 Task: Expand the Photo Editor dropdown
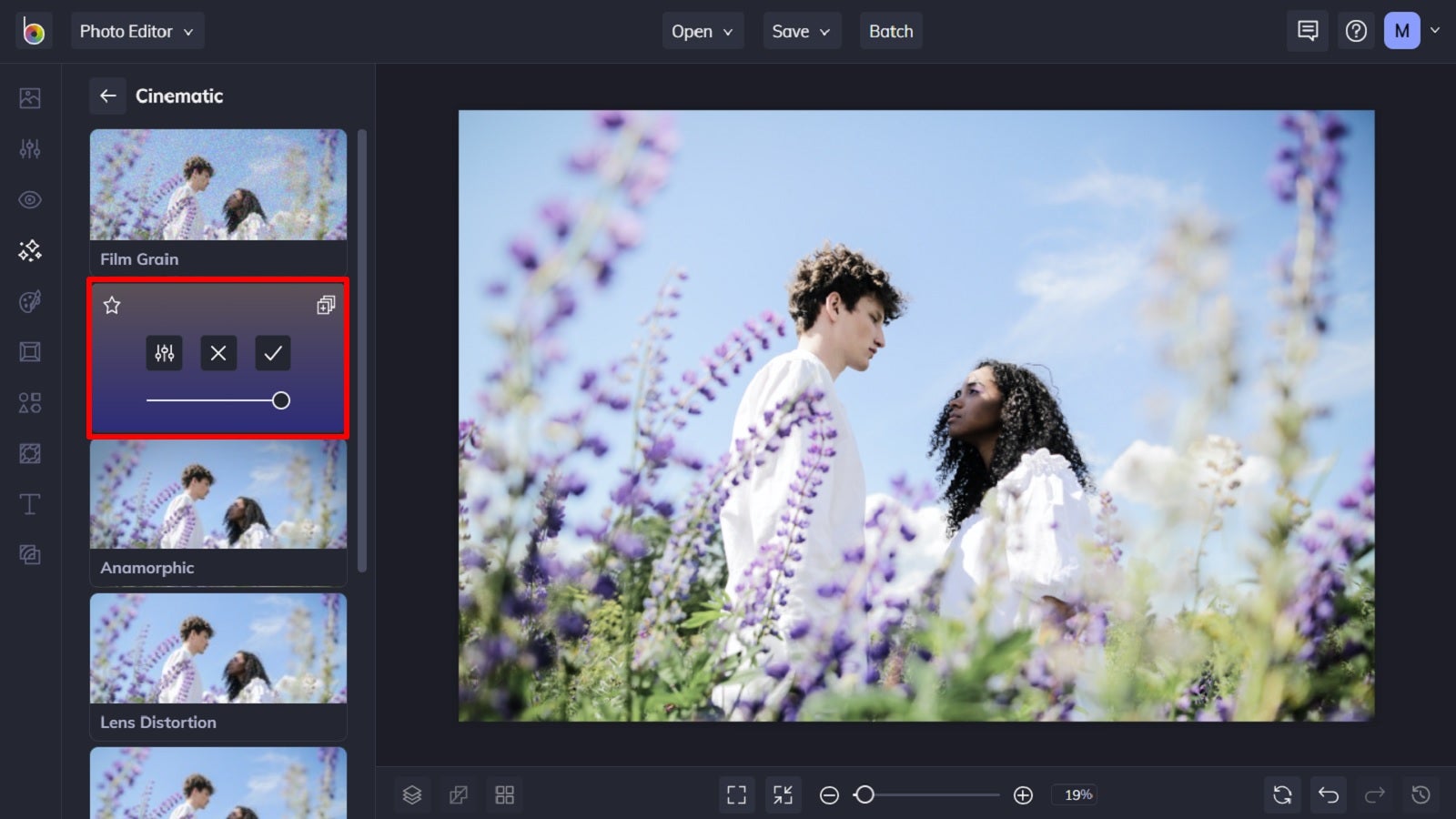click(137, 30)
